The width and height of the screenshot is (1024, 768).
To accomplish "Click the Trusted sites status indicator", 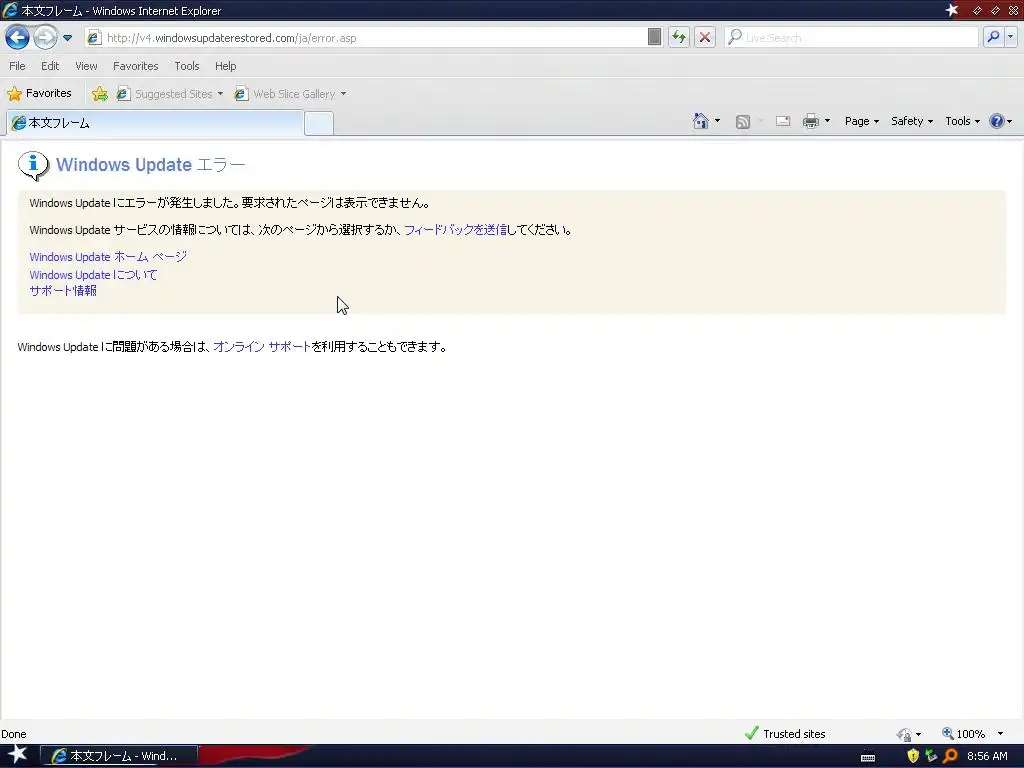I will [x=785, y=733].
